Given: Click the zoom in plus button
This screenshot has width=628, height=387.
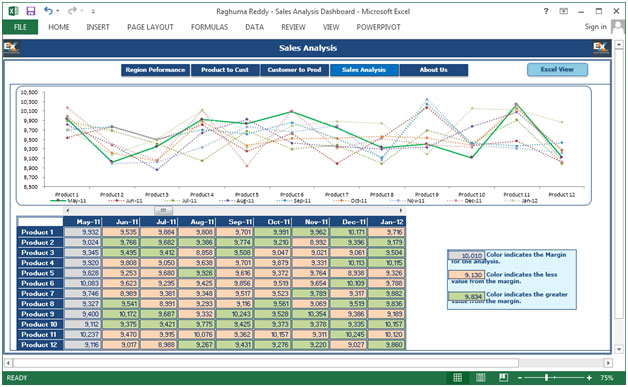Looking at the screenshot, I should coord(589,378).
